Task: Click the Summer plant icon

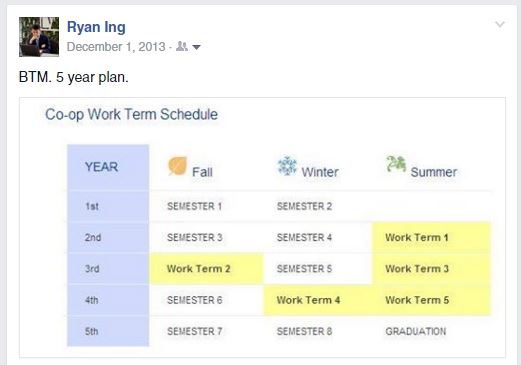Action: coord(396,164)
